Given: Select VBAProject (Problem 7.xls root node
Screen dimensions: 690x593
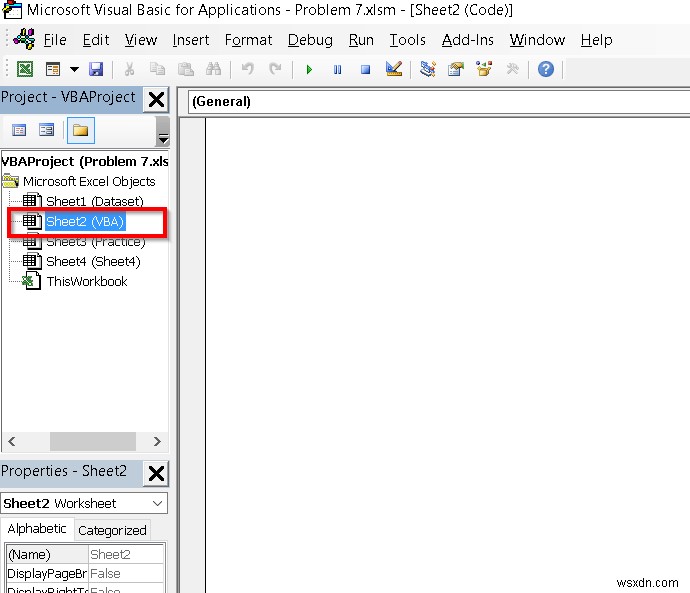Looking at the screenshot, I should pyautogui.click(x=84, y=161).
